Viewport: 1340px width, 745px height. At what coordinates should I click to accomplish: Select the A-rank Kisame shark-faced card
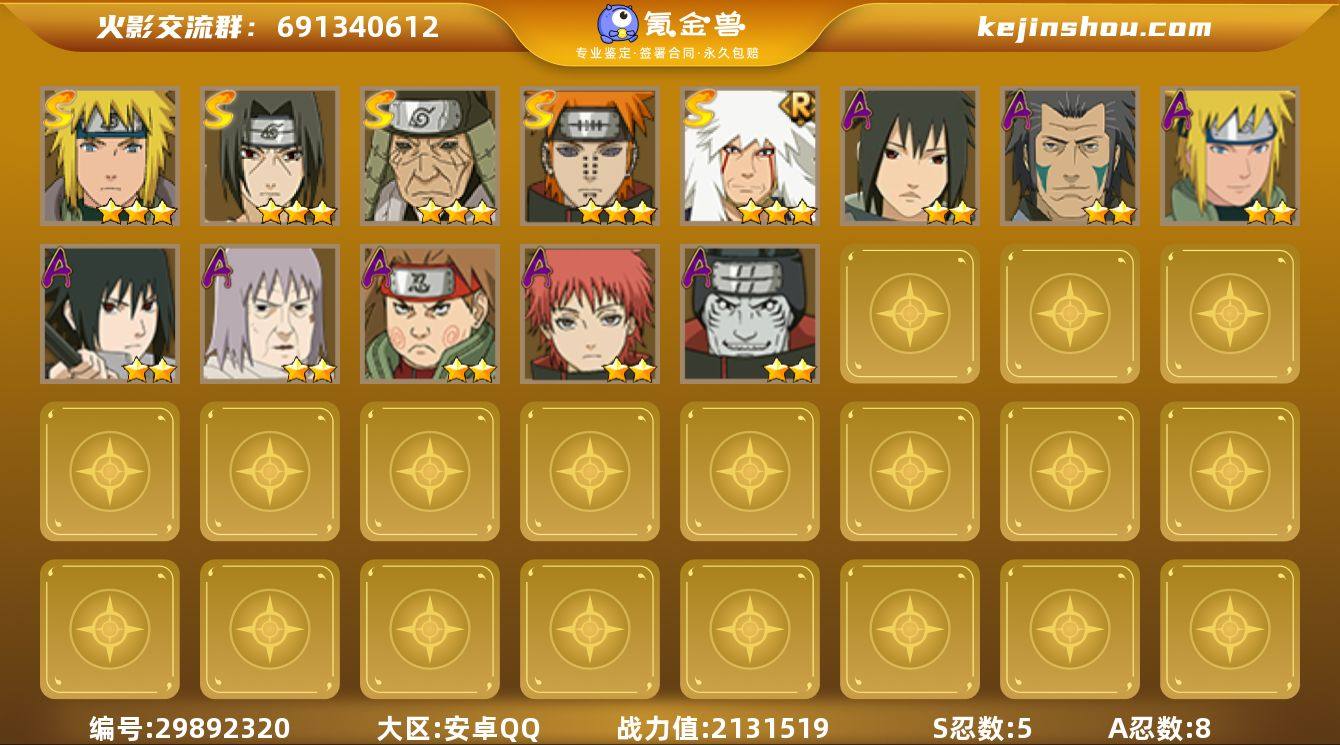(x=749, y=314)
